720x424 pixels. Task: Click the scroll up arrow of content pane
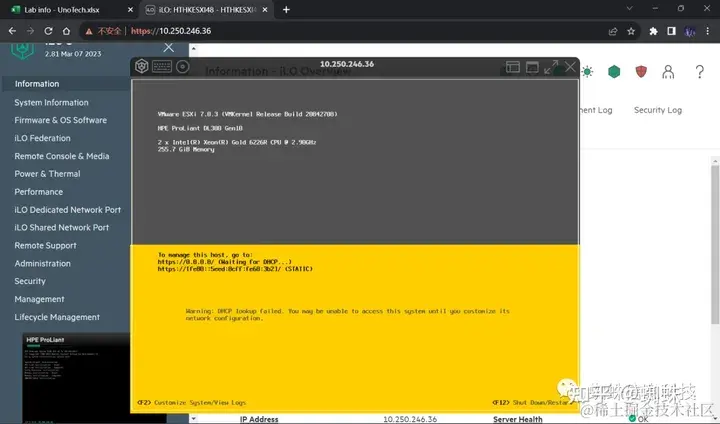coord(193,48)
